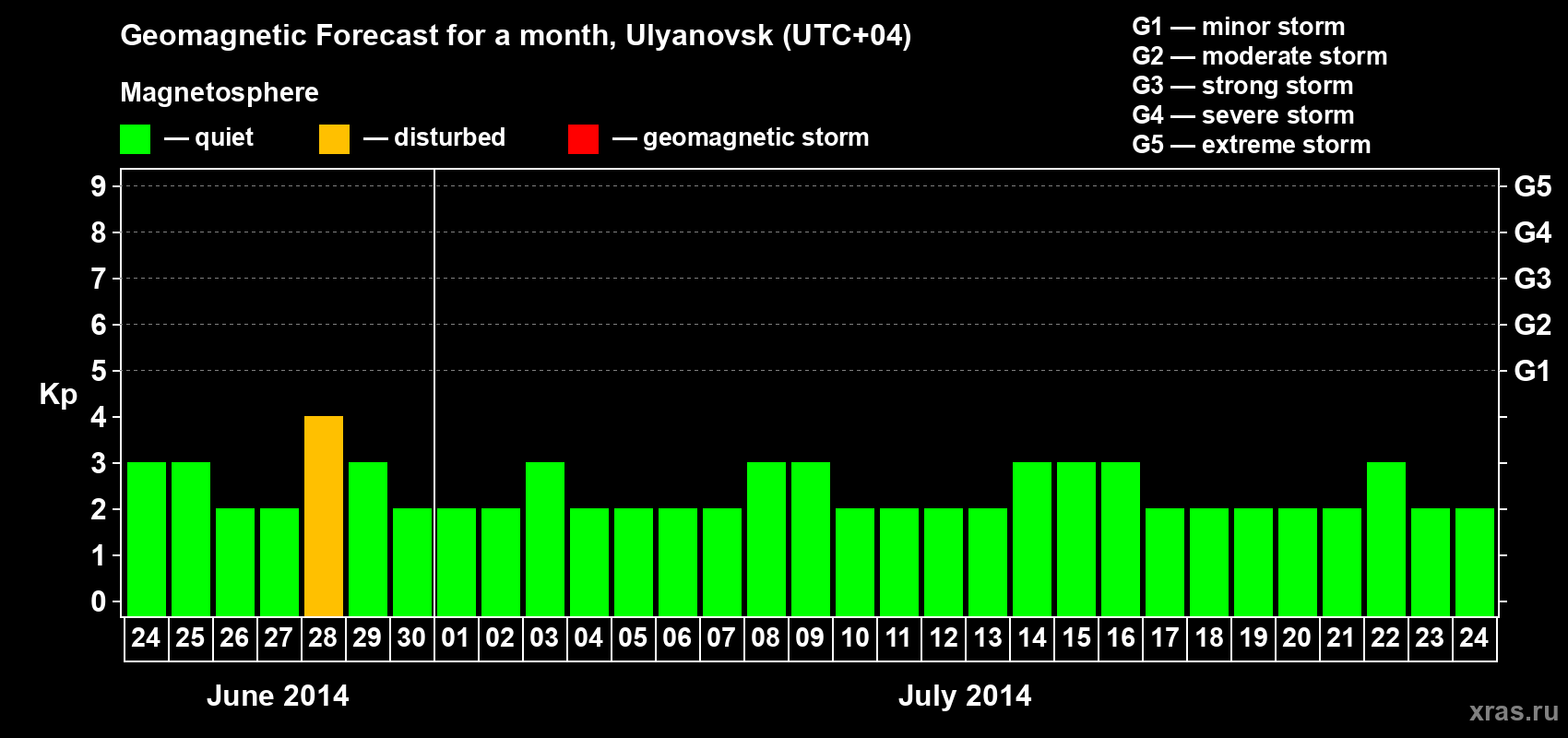Click the bar for July 09

[x=811, y=539]
